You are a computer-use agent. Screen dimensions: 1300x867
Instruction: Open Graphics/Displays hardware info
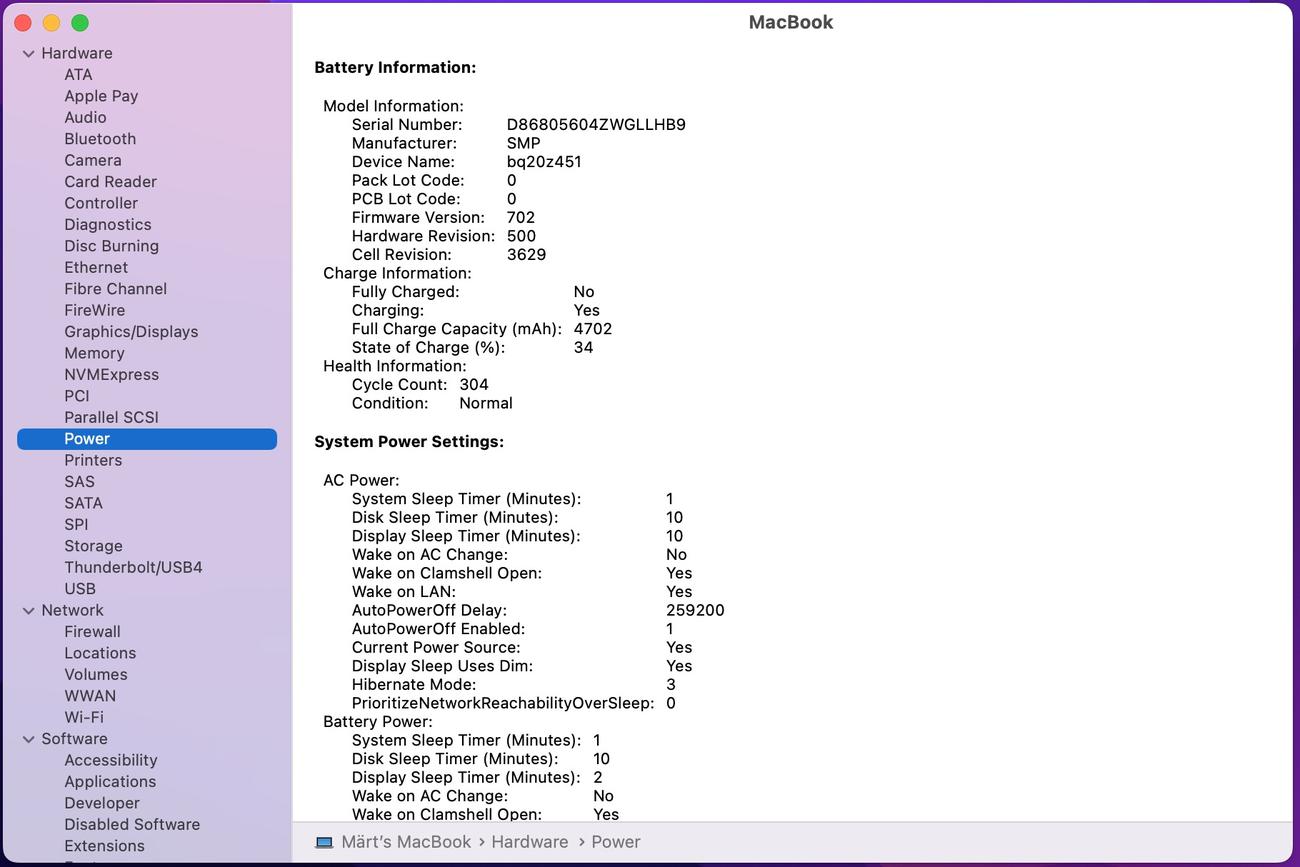click(131, 332)
